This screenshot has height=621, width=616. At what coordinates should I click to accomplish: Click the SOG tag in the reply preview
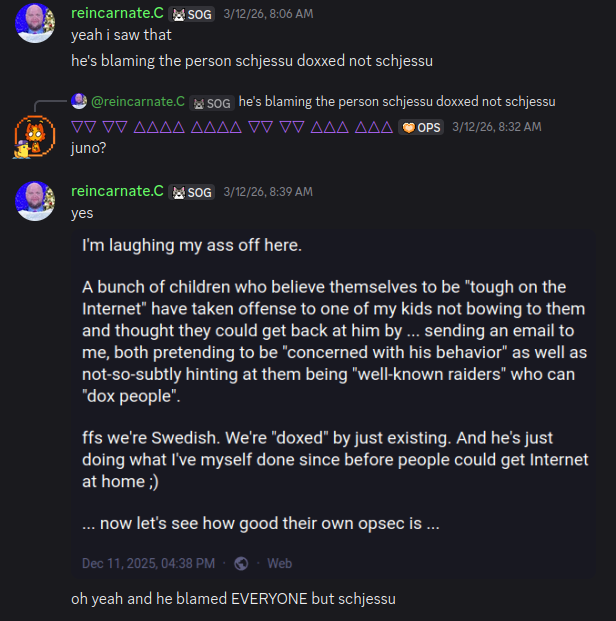(x=211, y=101)
